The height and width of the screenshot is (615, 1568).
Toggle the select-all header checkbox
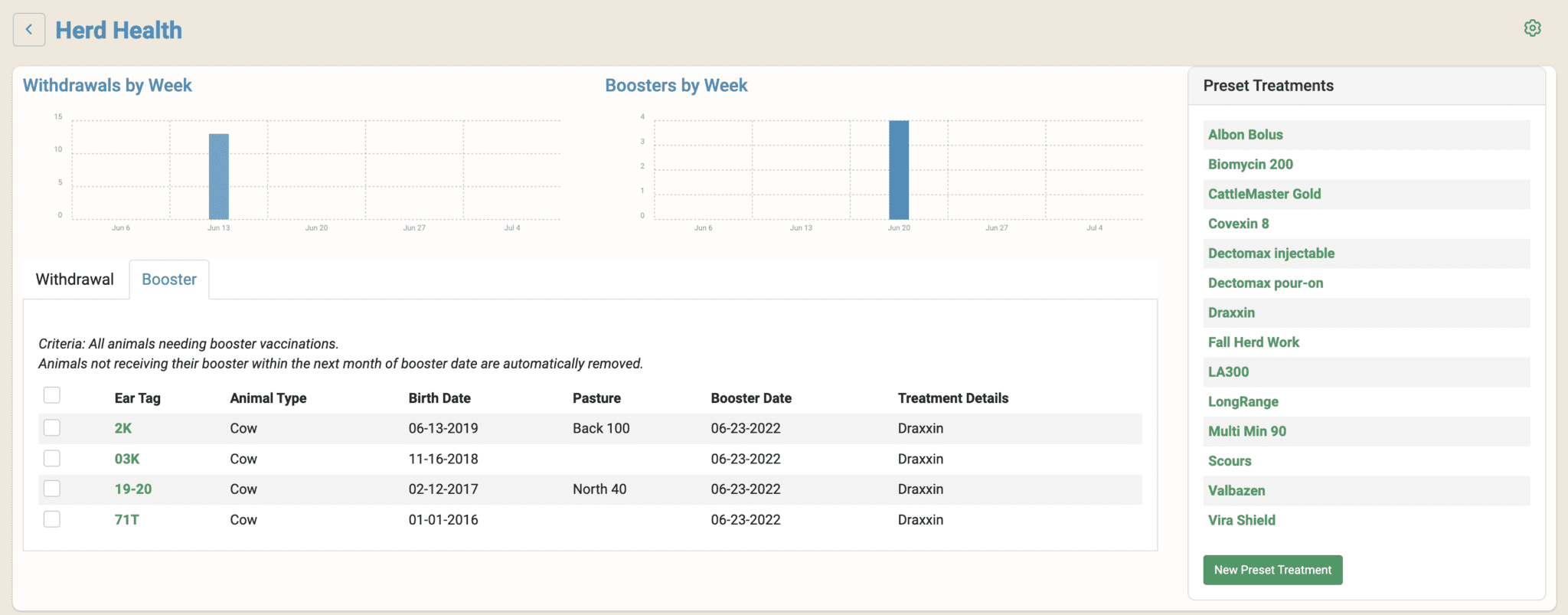(x=52, y=395)
